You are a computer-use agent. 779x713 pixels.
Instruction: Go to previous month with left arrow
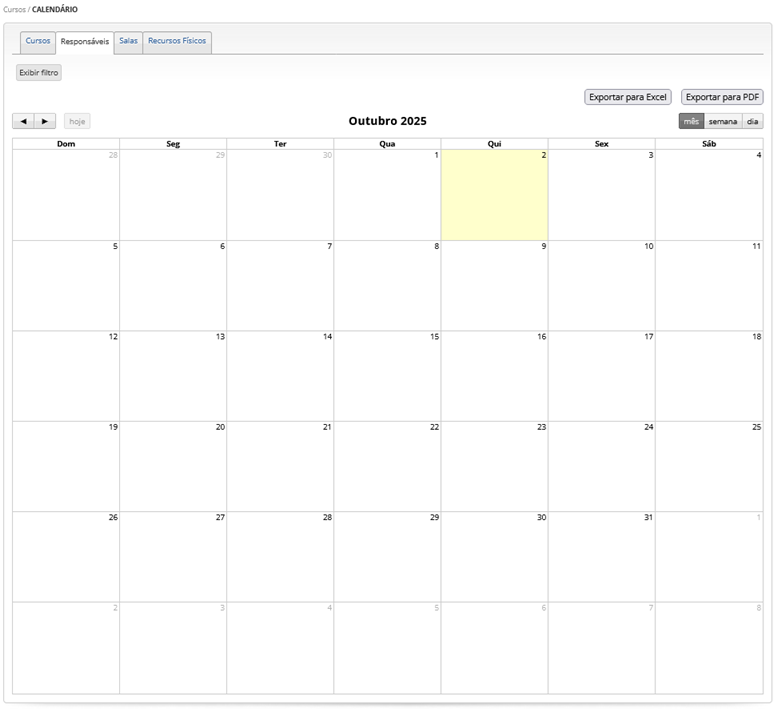click(x=23, y=121)
